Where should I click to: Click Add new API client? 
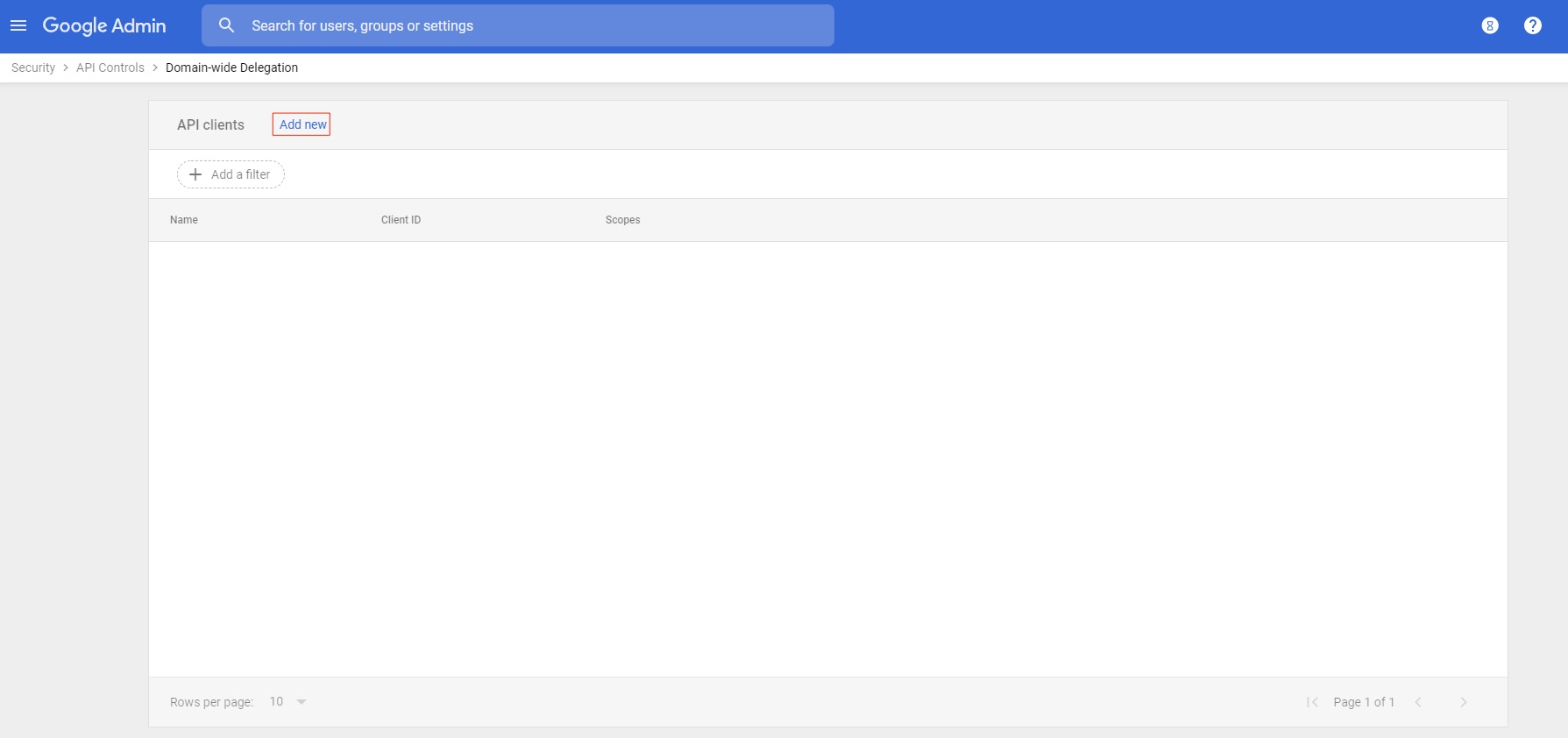[x=302, y=124]
